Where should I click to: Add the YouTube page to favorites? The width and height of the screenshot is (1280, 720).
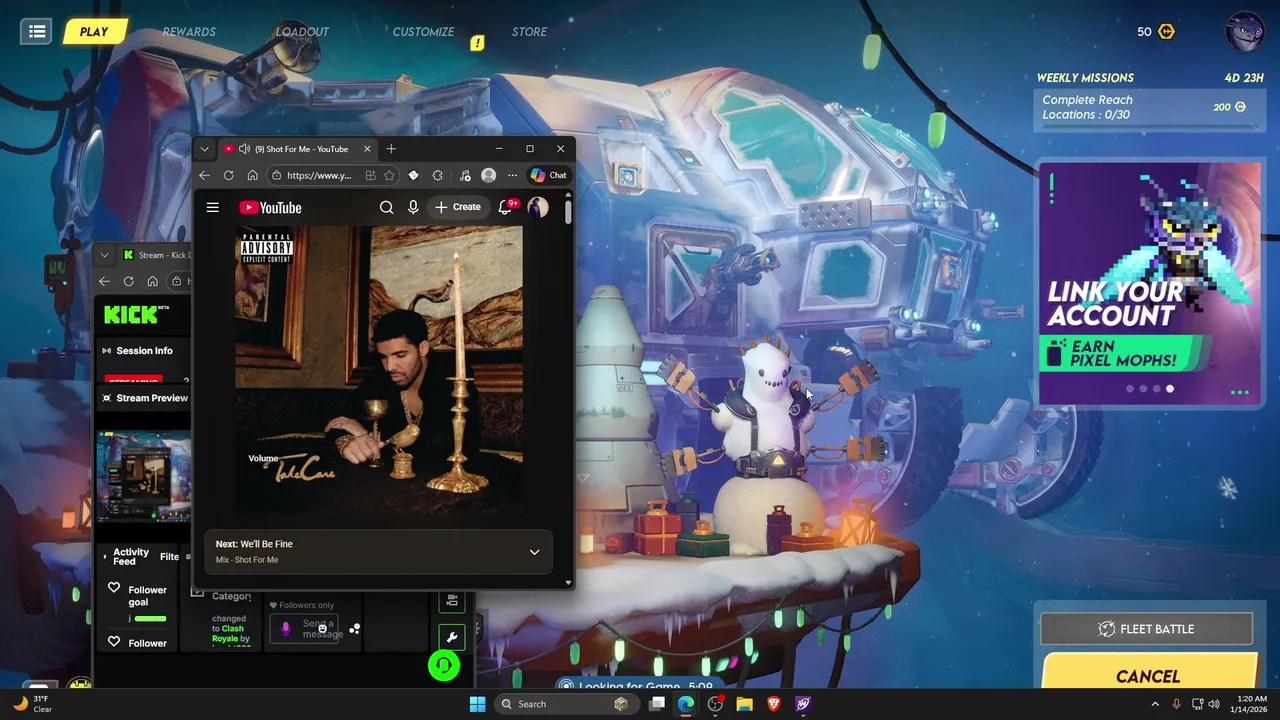point(389,175)
